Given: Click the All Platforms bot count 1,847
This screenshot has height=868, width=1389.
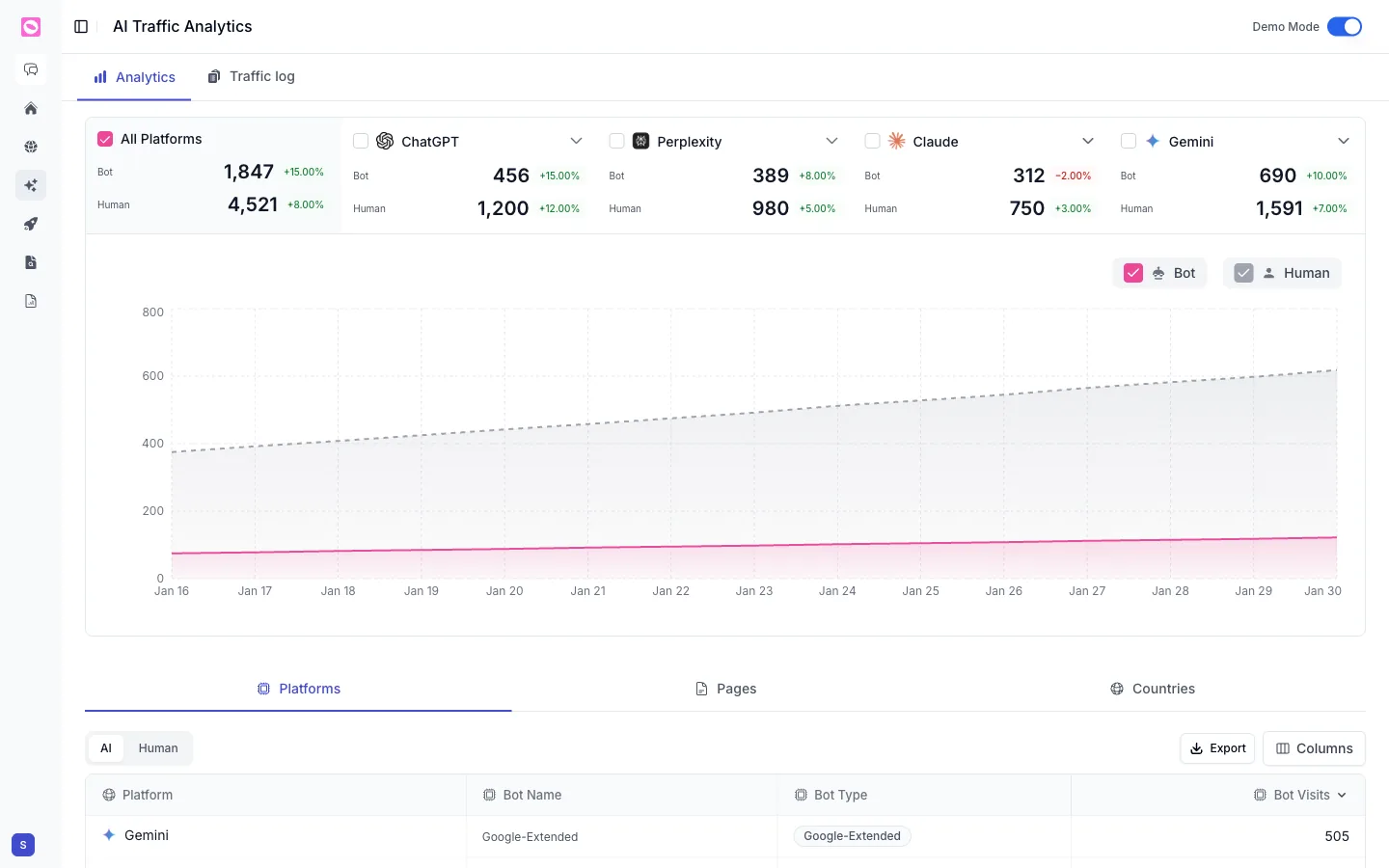Looking at the screenshot, I should click(x=249, y=172).
